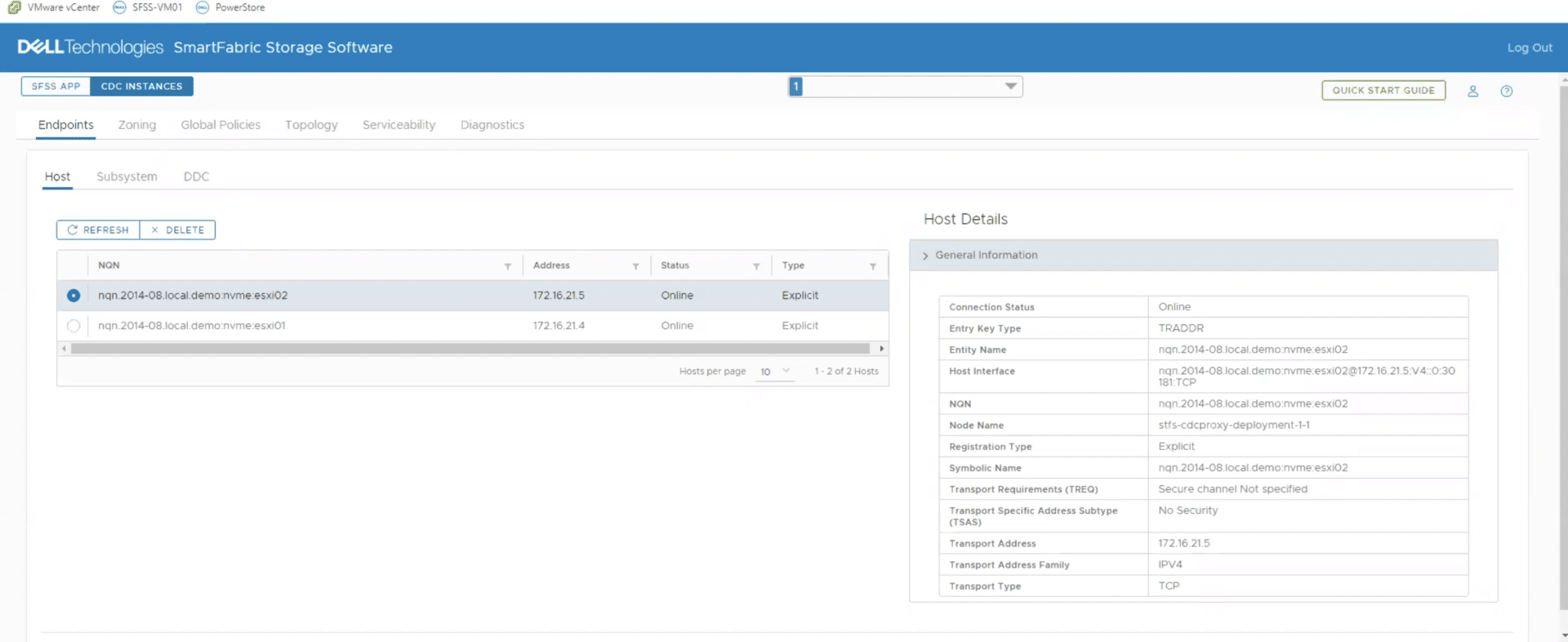Click 1 - 2 of 2 Hosts text
The image size is (1568, 642).
coord(846,372)
